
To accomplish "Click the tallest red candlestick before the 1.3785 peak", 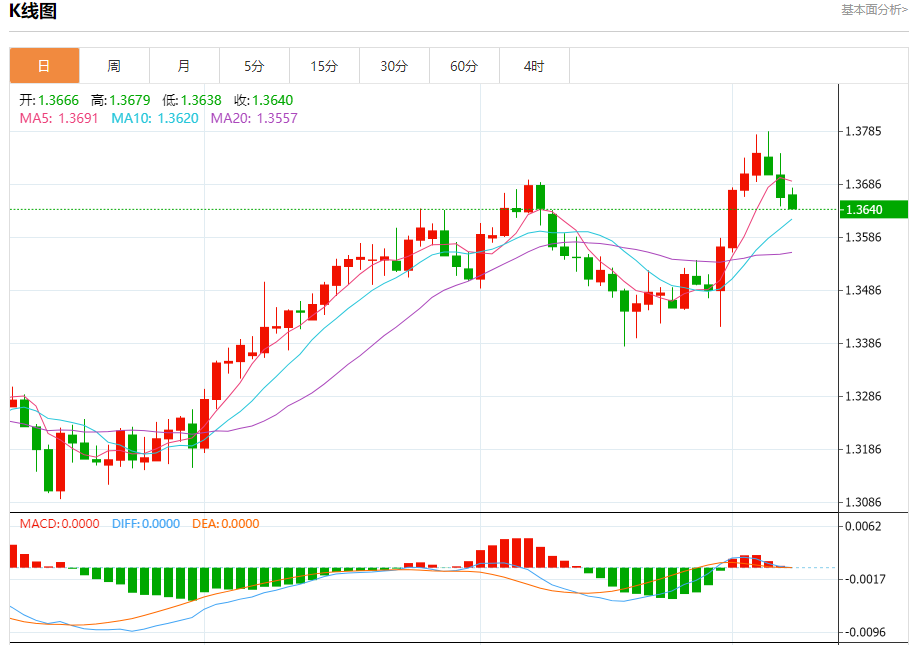I will click(x=732, y=219).
